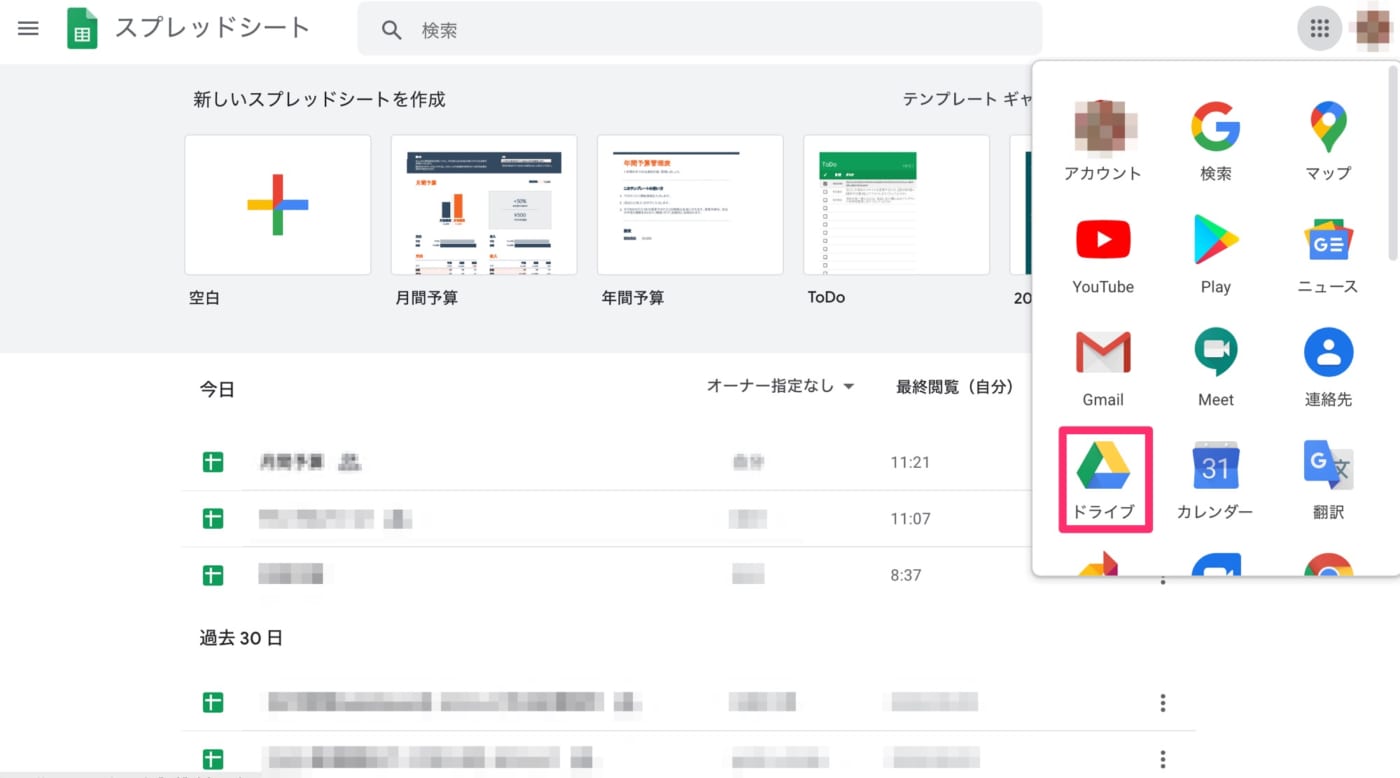Screen dimensions: 1400x778
Task: Open spreadsheet last viewed at 8:37
Action: tap(608, 575)
